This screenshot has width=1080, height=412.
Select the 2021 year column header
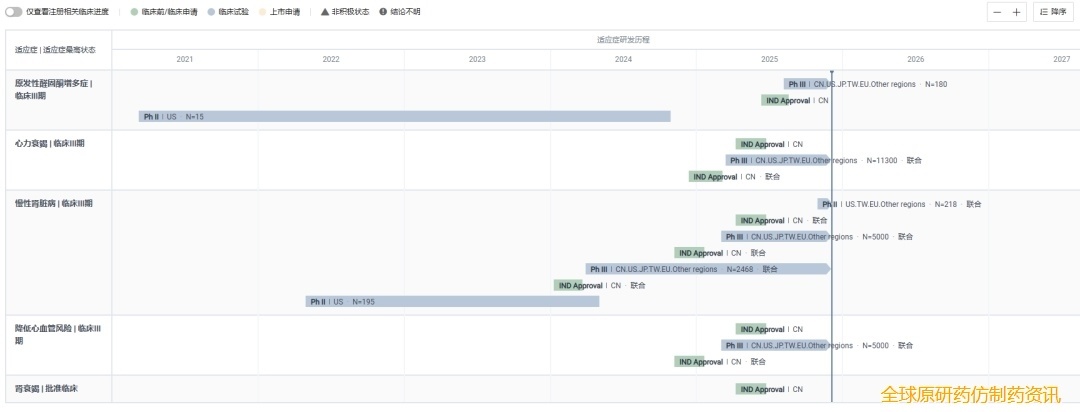click(185, 59)
